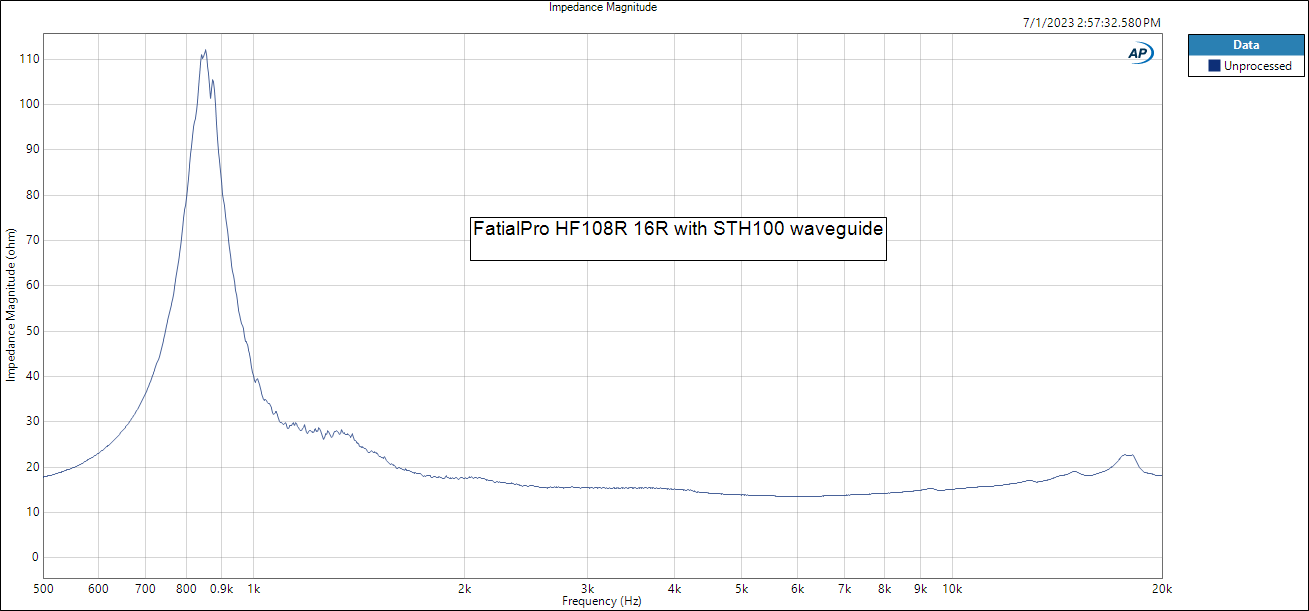Viewport: 1309px width, 611px height.
Task: Click the AP logo icon on graph
Action: [x=1140, y=54]
